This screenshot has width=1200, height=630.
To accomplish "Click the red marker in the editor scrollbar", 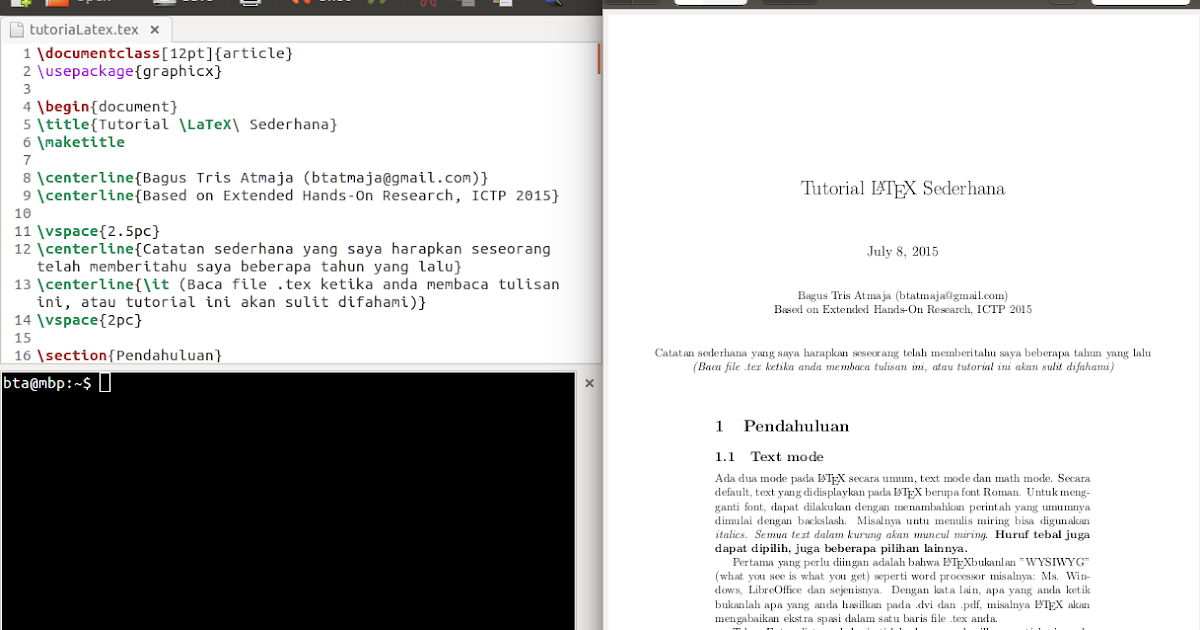I will click(x=597, y=59).
